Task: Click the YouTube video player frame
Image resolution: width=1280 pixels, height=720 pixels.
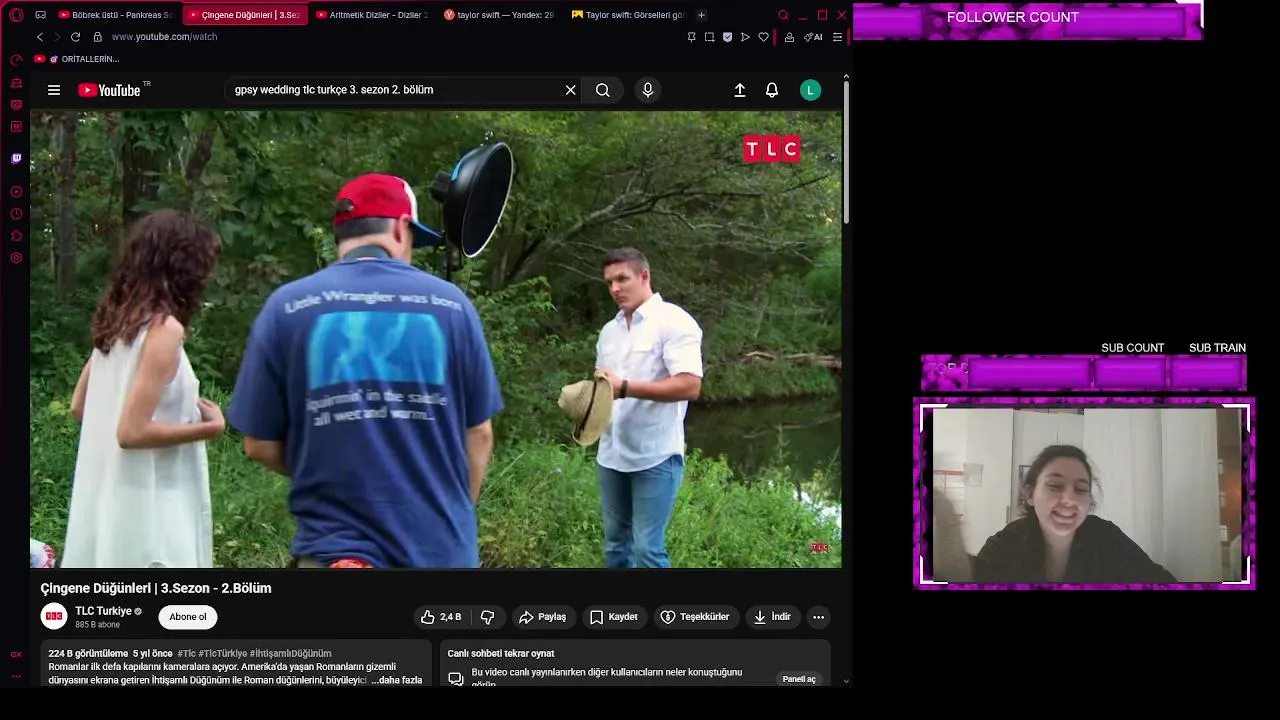Action: [x=436, y=339]
